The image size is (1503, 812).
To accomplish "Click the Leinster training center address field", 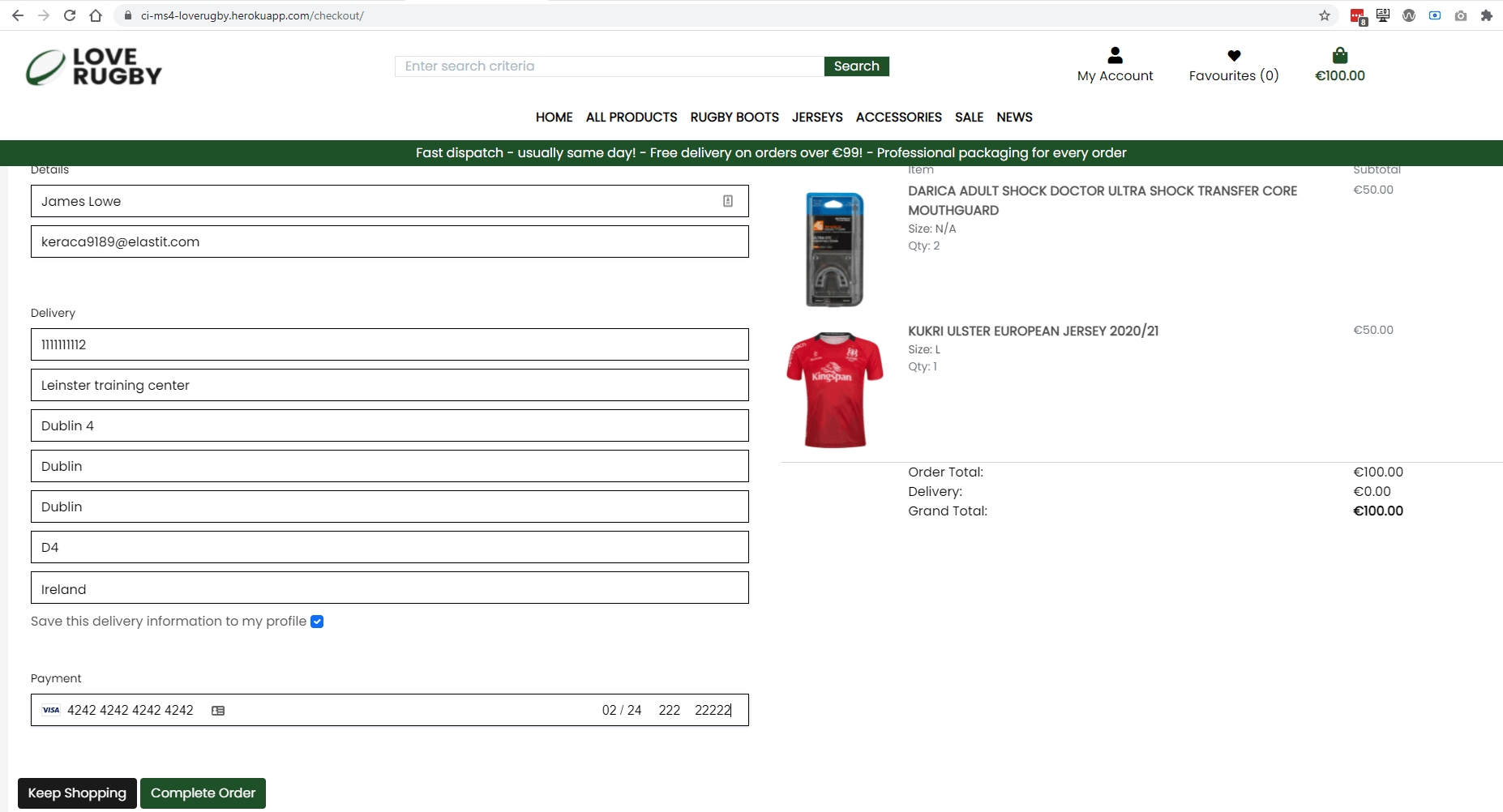I will (x=390, y=385).
